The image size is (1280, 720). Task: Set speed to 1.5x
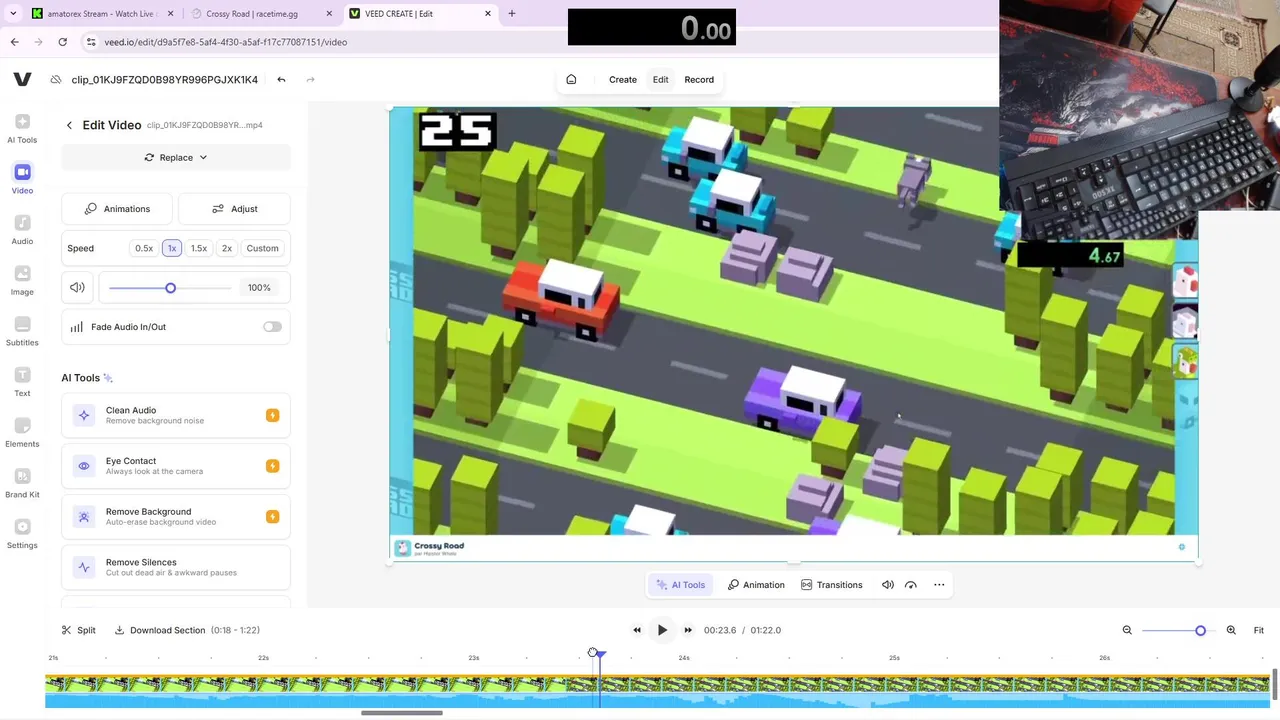199,248
